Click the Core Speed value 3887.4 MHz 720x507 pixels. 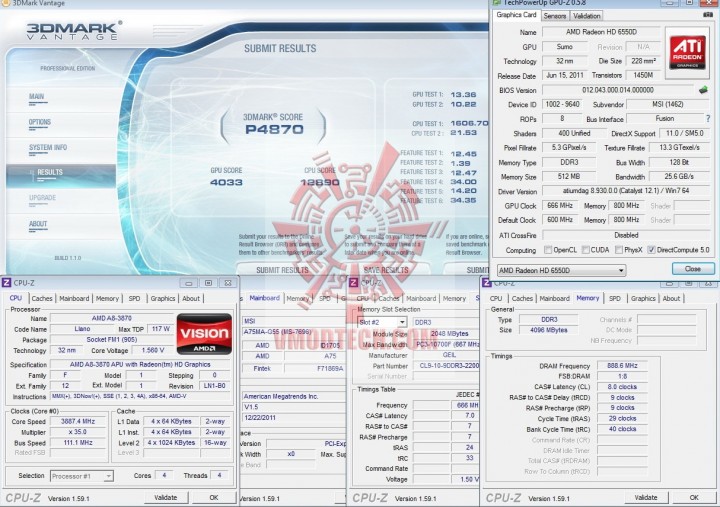pyautogui.click(x=78, y=421)
